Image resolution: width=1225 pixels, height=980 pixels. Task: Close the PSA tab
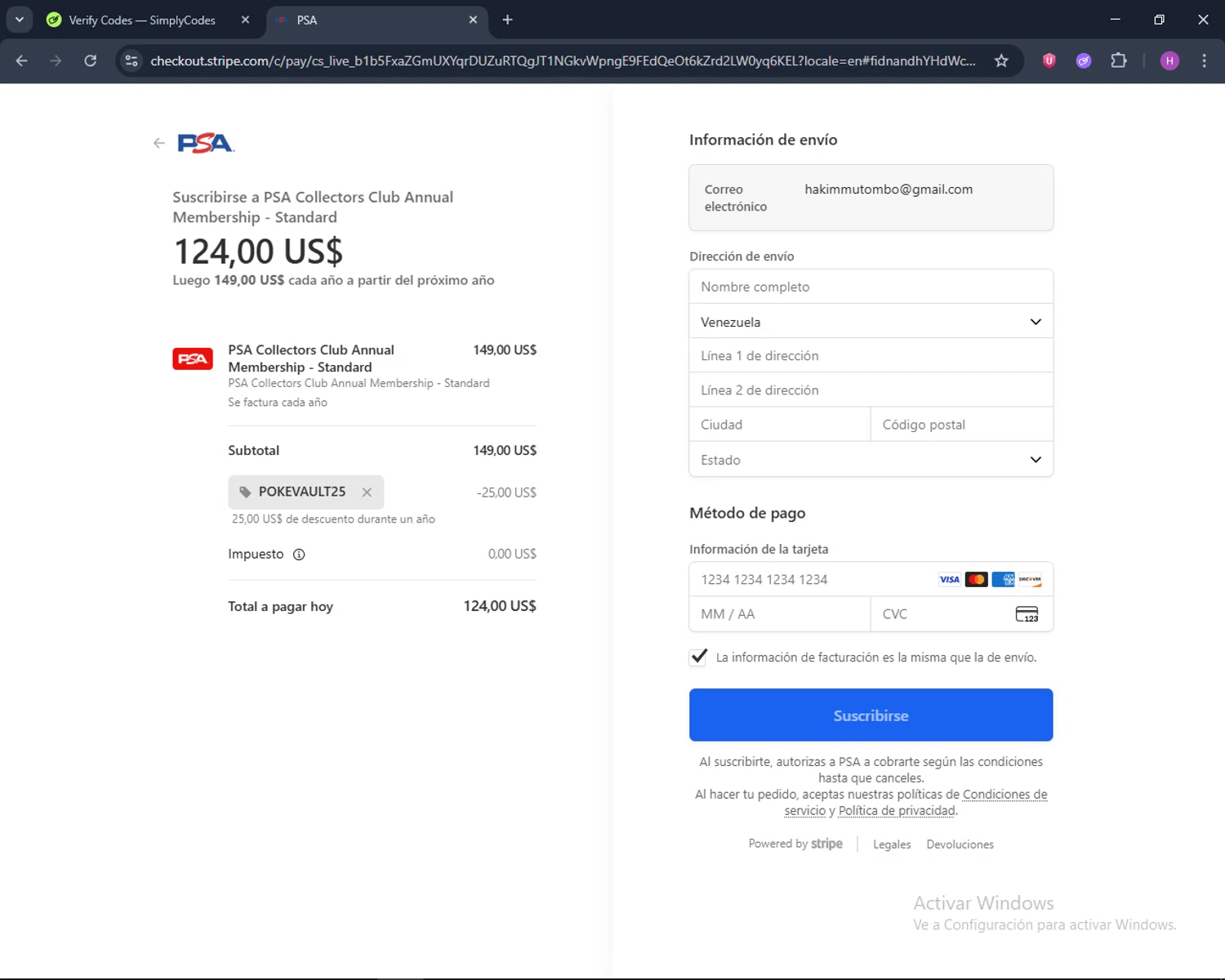point(473,20)
